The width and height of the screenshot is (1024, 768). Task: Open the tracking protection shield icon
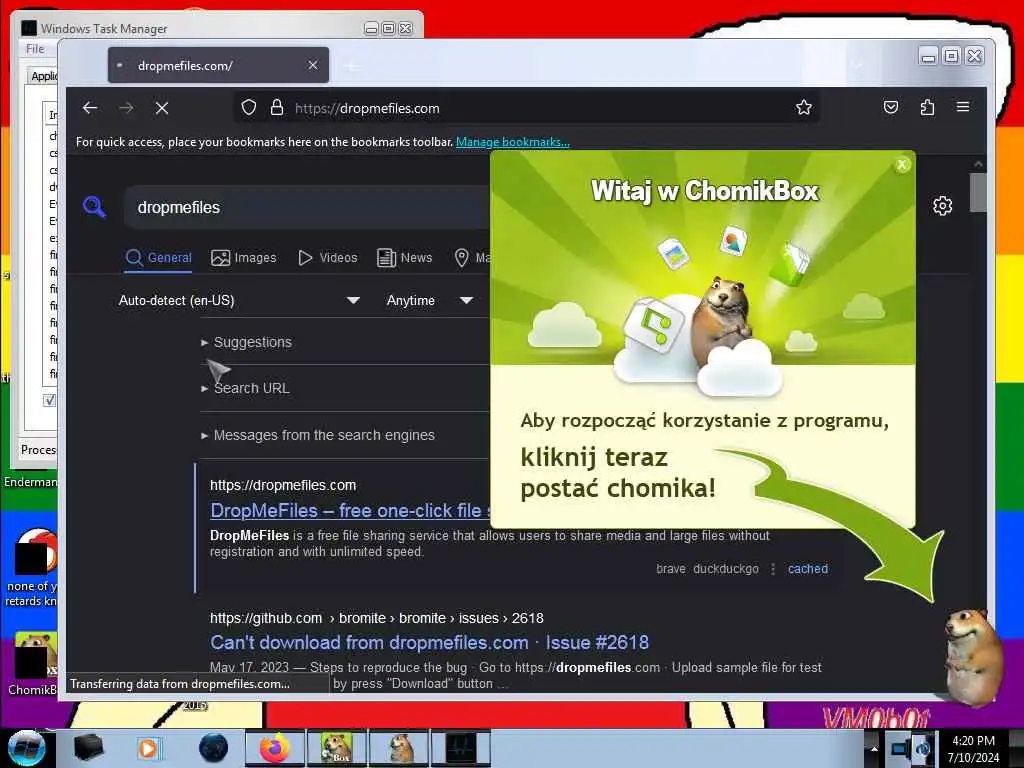pyautogui.click(x=249, y=107)
